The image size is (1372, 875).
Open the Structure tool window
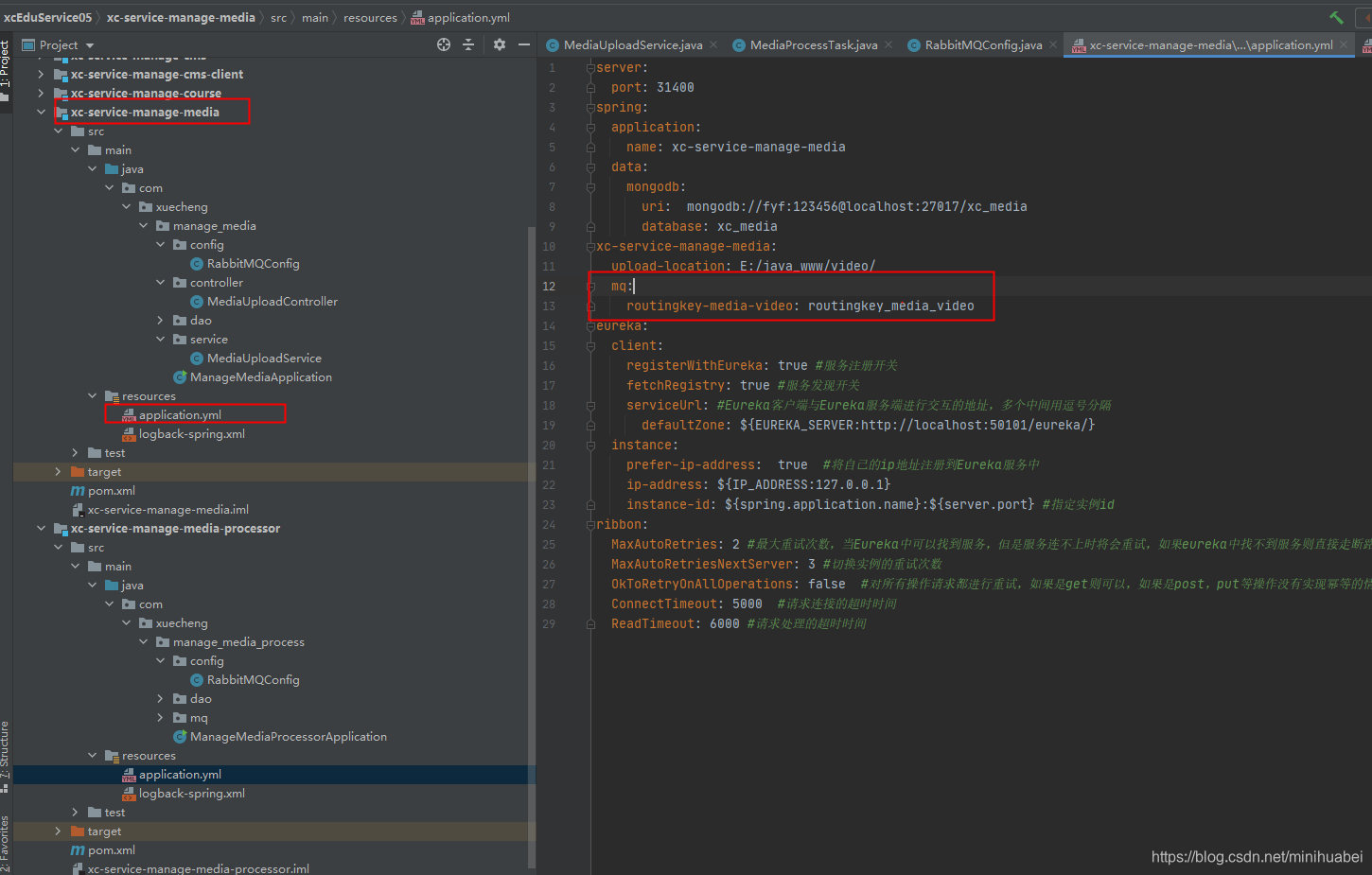point(6,757)
